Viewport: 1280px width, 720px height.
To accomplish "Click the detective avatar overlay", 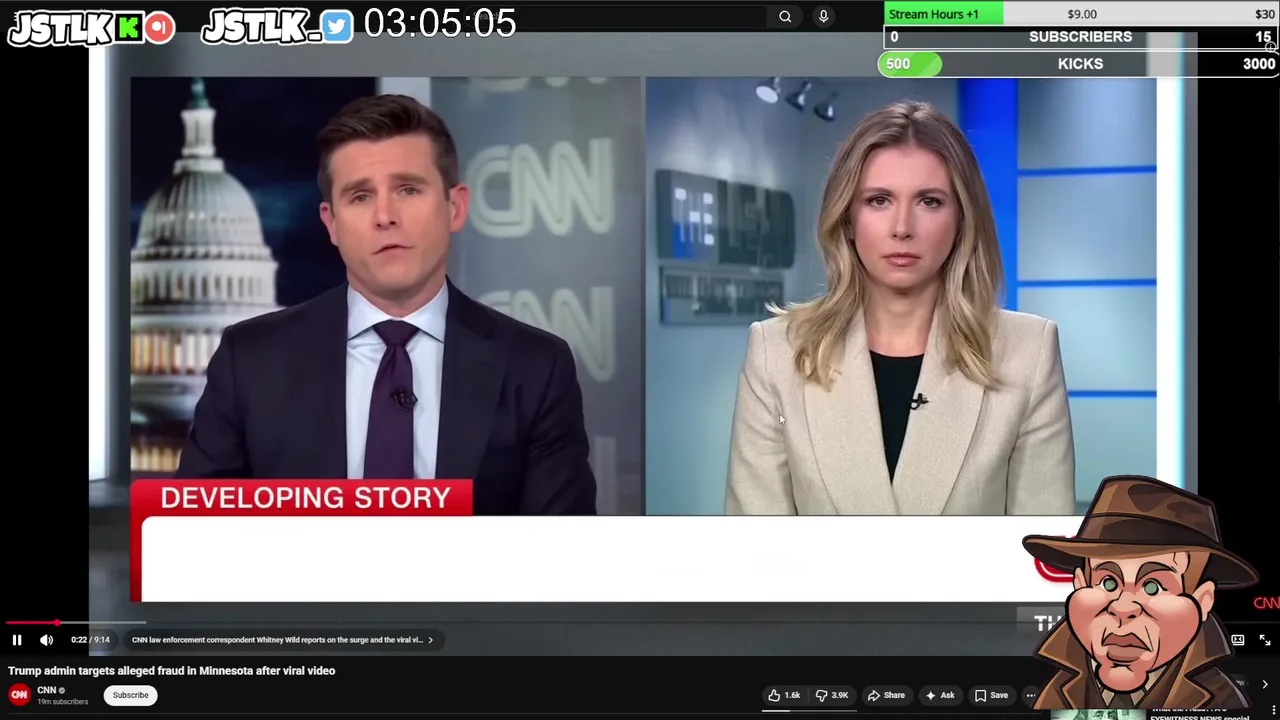I will coord(1140,592).
